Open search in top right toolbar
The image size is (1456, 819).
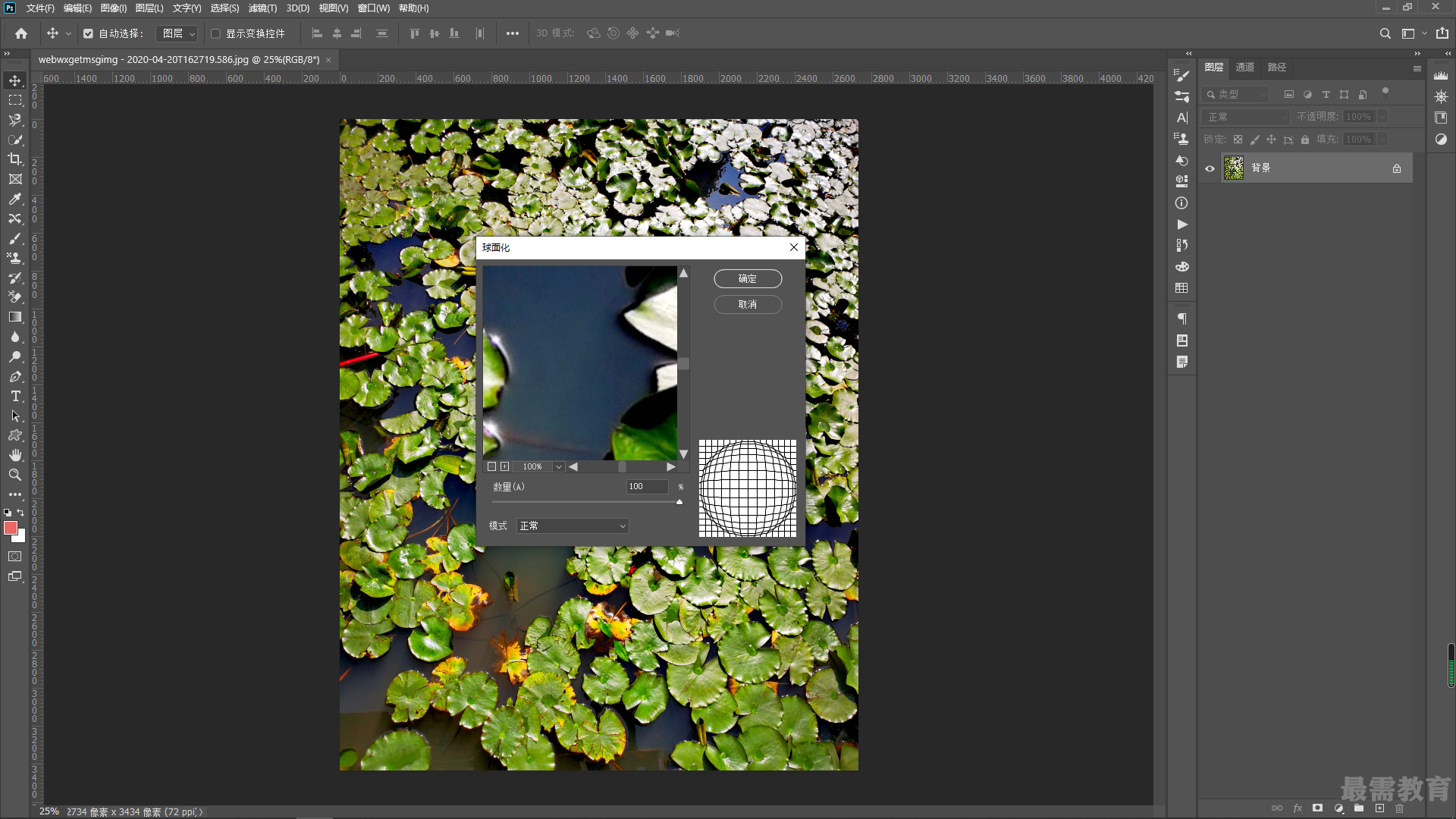[1385, 33]
